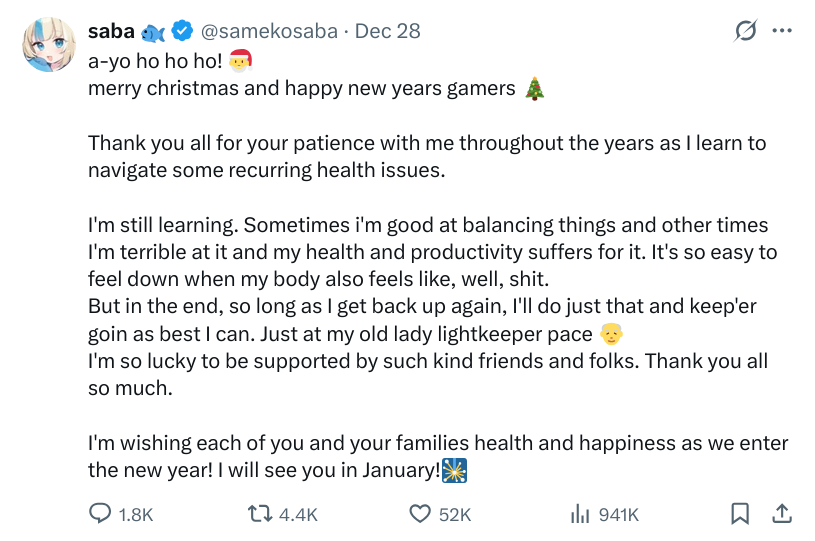Click the fish emoji beside saba
Viewport: 815px width, 541px height.
pos(153,31)
